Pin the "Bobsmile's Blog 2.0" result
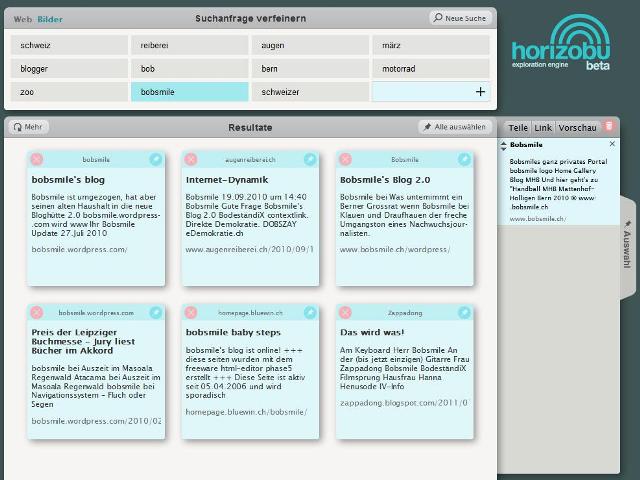This screenshot has height=480, width=640. (464, 159)
